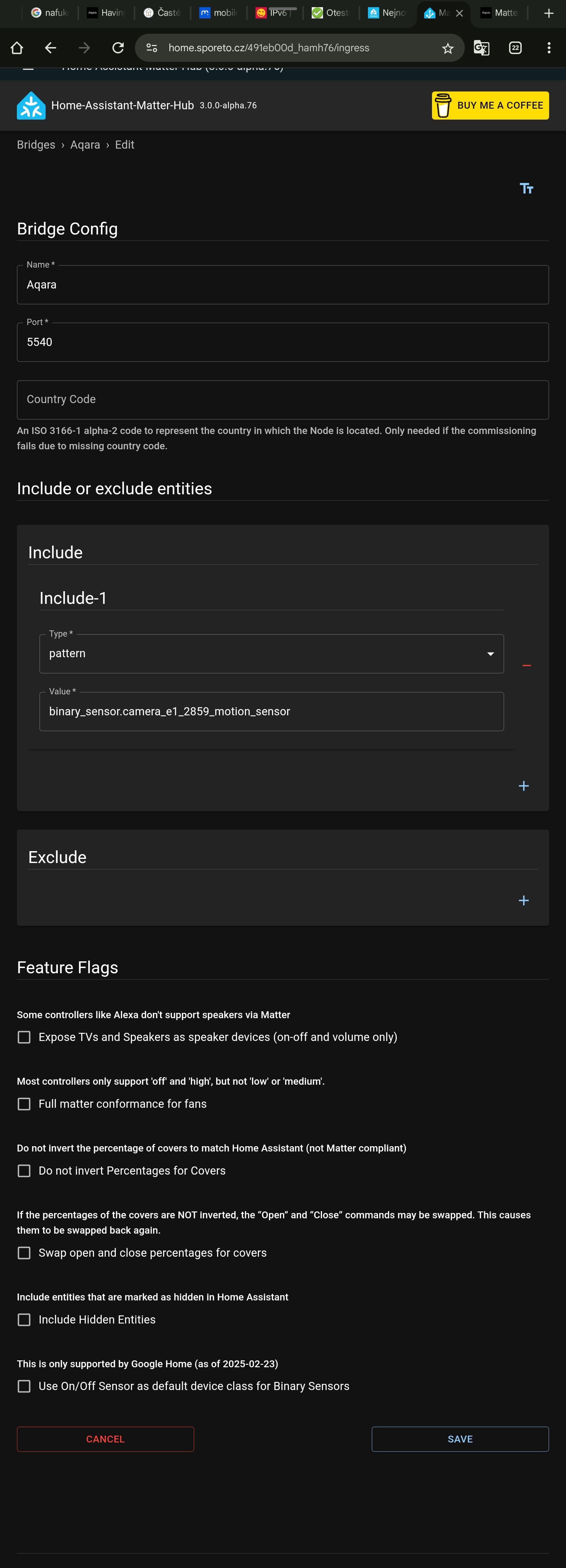The width and height of the screenshot is (566, 1568).
Task: Navigate back in browser
Action: tap(51, 47)
